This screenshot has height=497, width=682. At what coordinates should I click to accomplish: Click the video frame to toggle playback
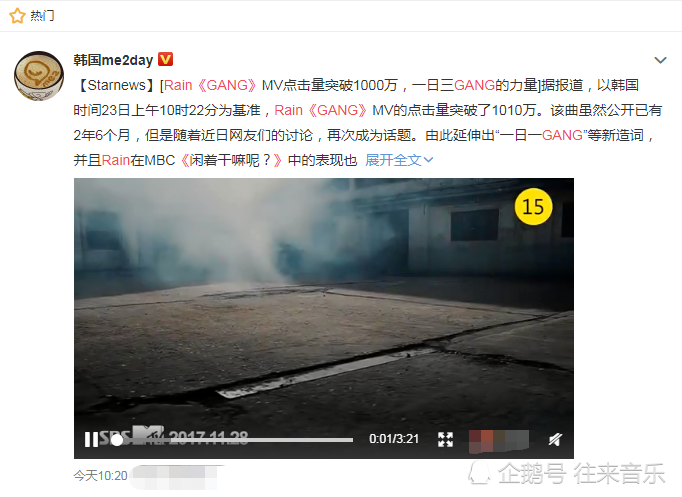[324, 304]
